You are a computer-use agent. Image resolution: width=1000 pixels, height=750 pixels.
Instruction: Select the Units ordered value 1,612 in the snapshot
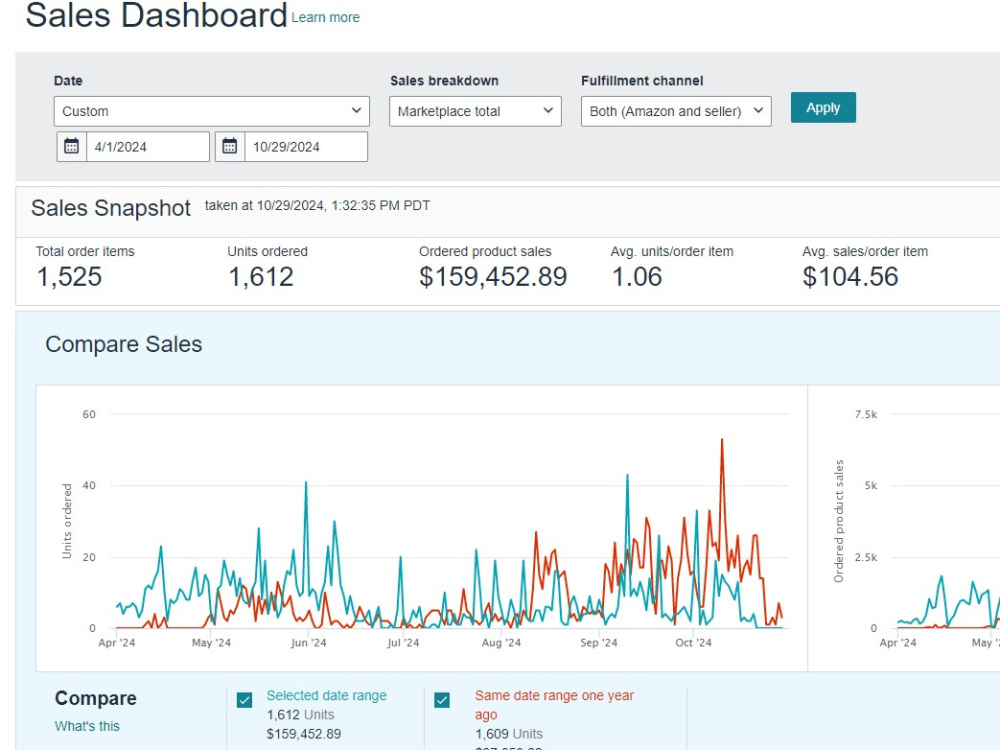[261, 277]
